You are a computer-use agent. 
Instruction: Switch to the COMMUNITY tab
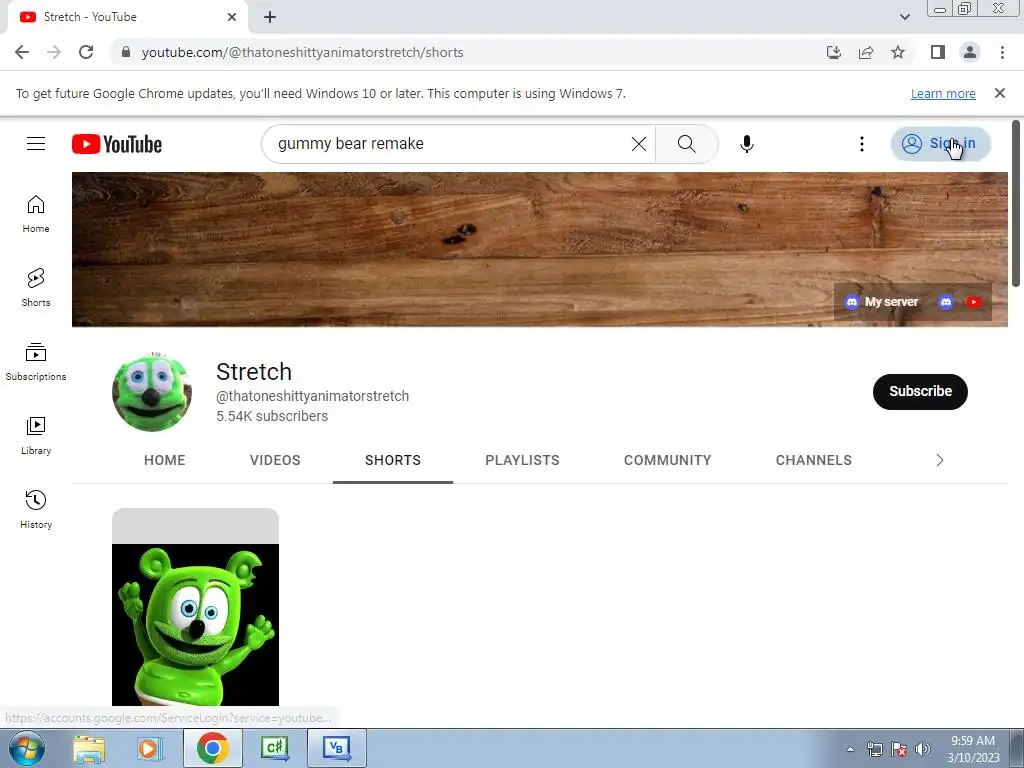pos(667,460)
